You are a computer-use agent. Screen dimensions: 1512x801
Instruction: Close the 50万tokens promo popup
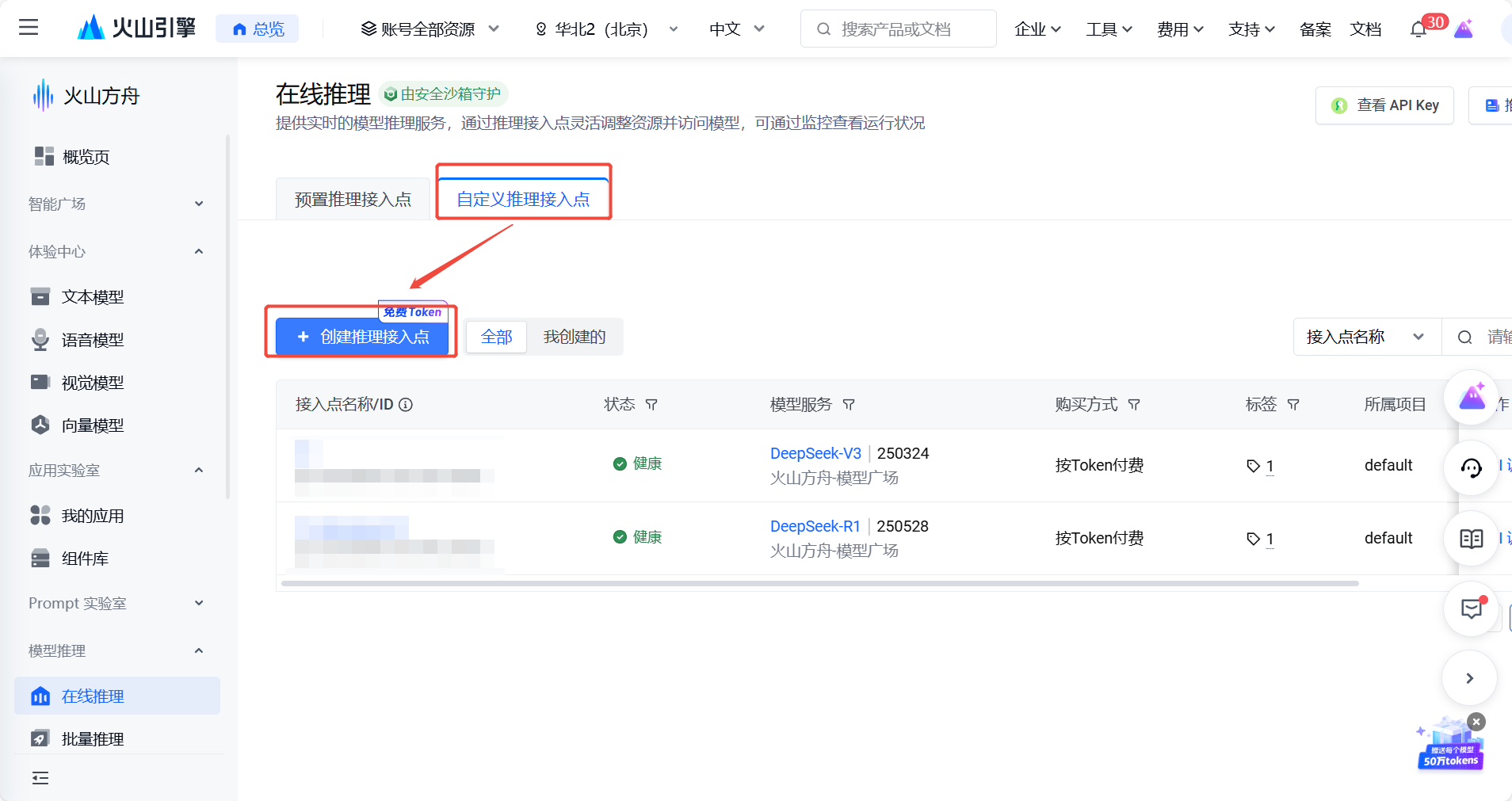coord(1476,722)
